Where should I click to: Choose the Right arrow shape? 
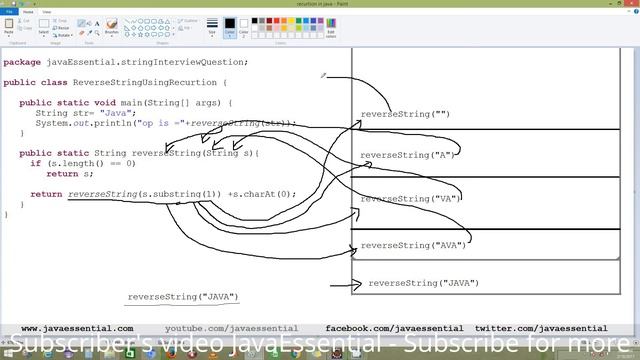[154, 28]
